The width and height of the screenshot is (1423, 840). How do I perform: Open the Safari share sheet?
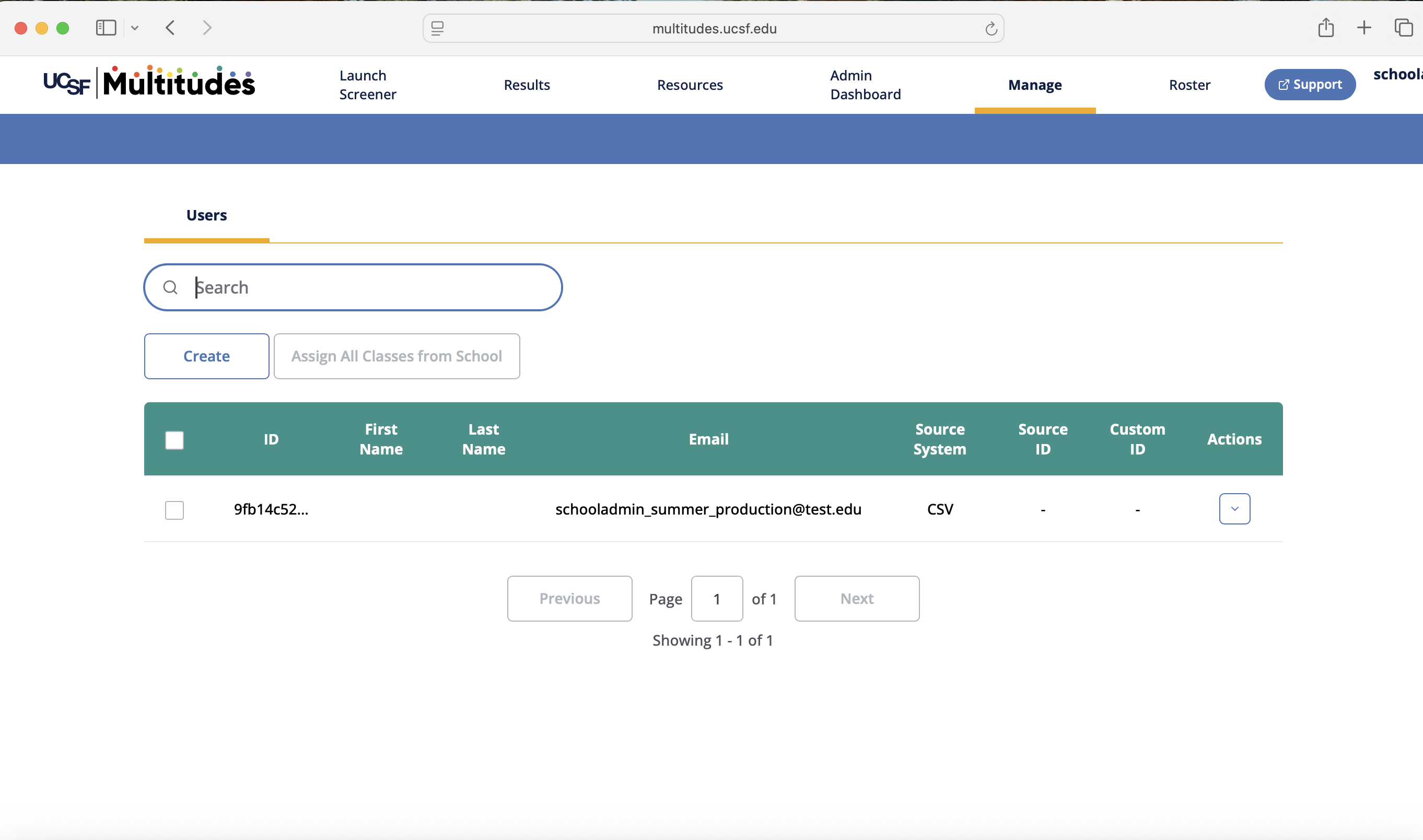click(1325, 28)
